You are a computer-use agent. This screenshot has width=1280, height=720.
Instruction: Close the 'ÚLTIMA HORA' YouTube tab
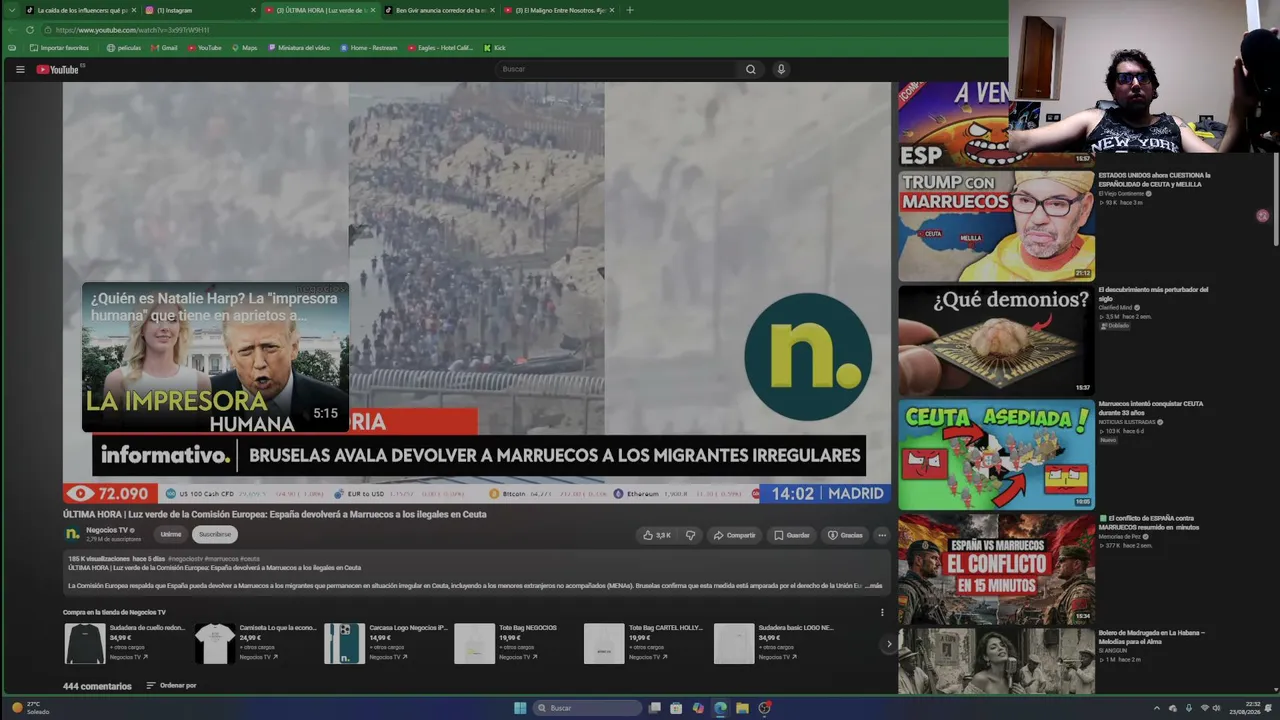373,10
